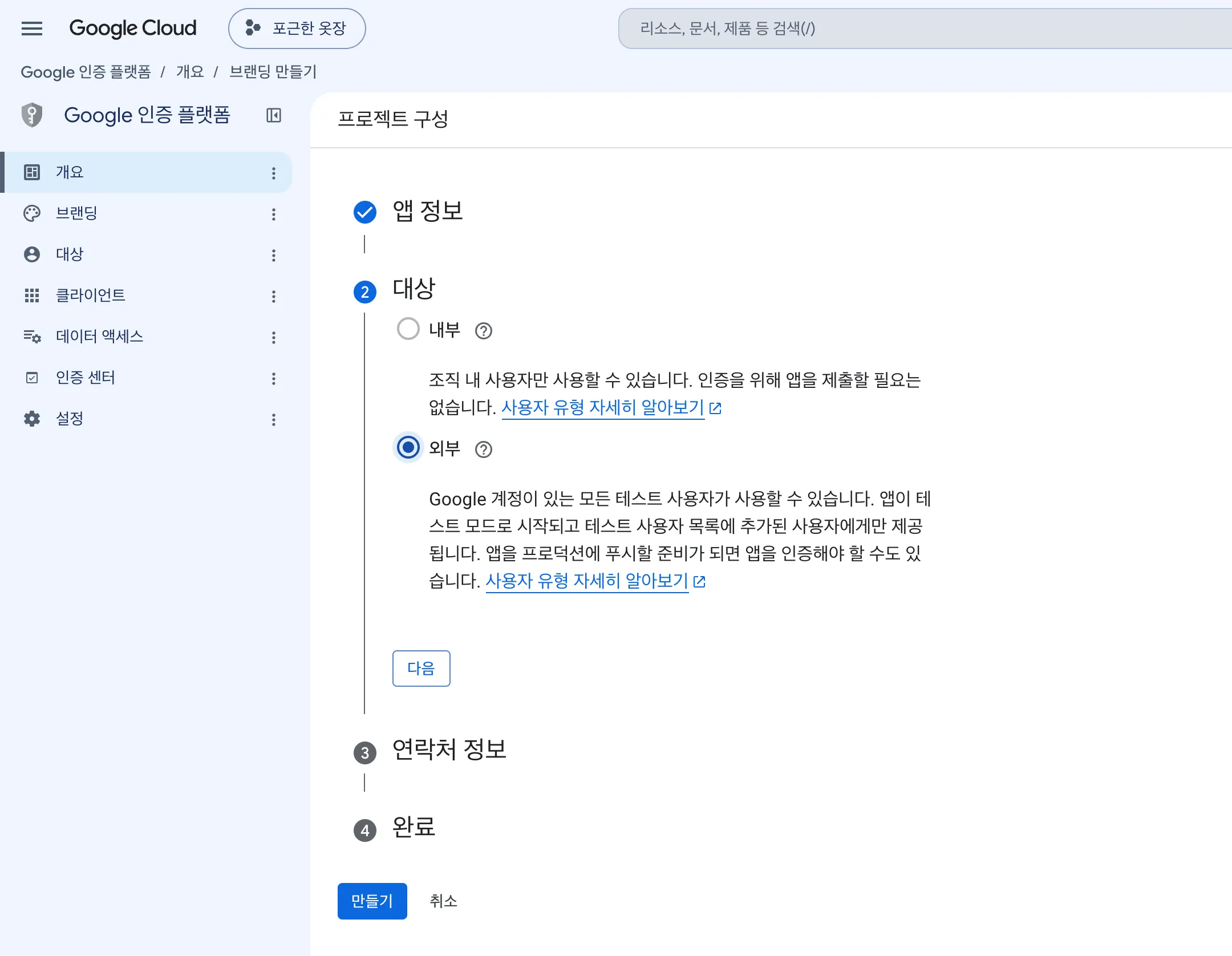Screen dimensions: 1232x956
Task: Open the 대상 row three-dot menu
Action: point(274,255)
